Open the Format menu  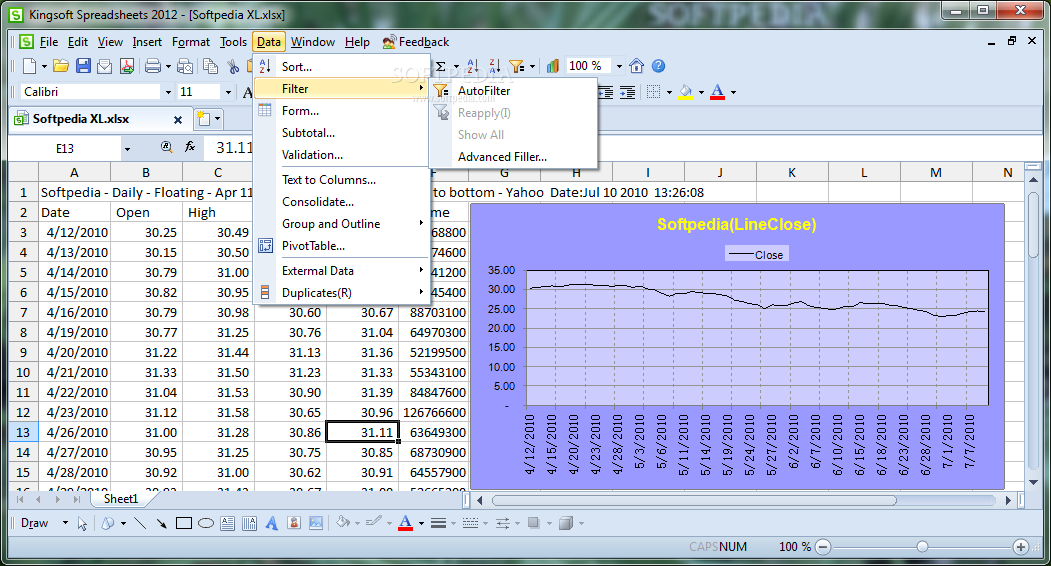tap(191, 42)
